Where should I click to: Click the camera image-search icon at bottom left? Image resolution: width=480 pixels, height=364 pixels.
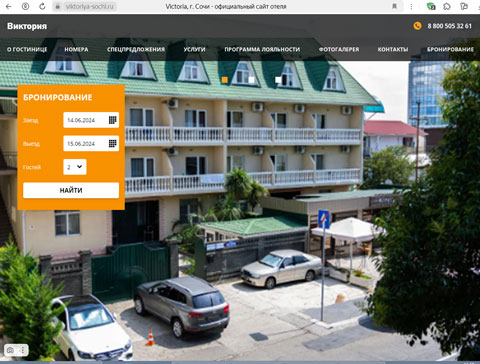10,350
